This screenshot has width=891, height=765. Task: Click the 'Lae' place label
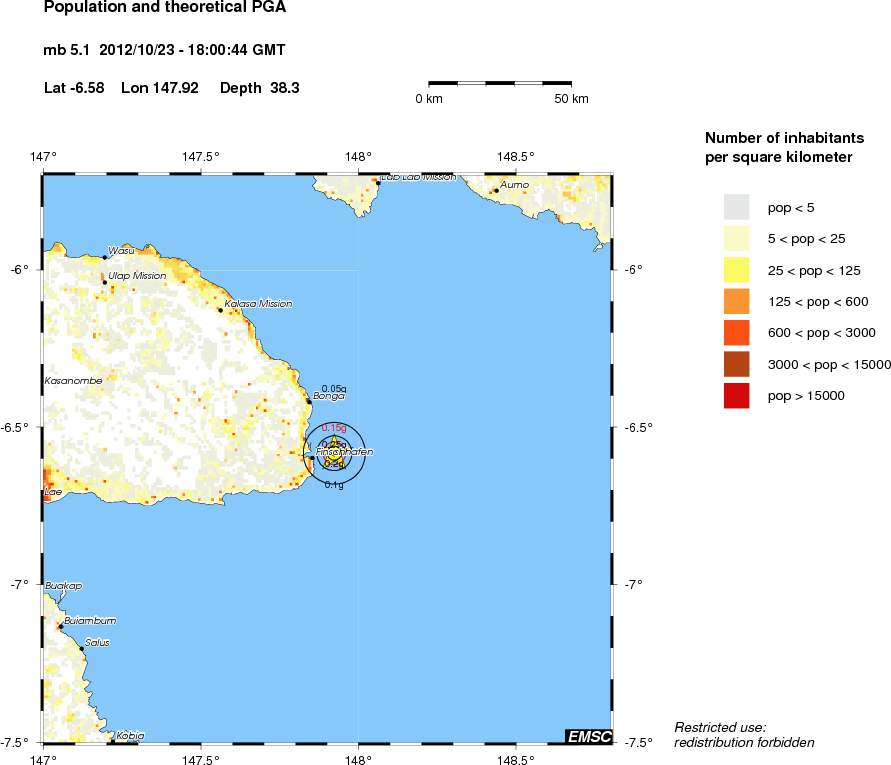53,492
